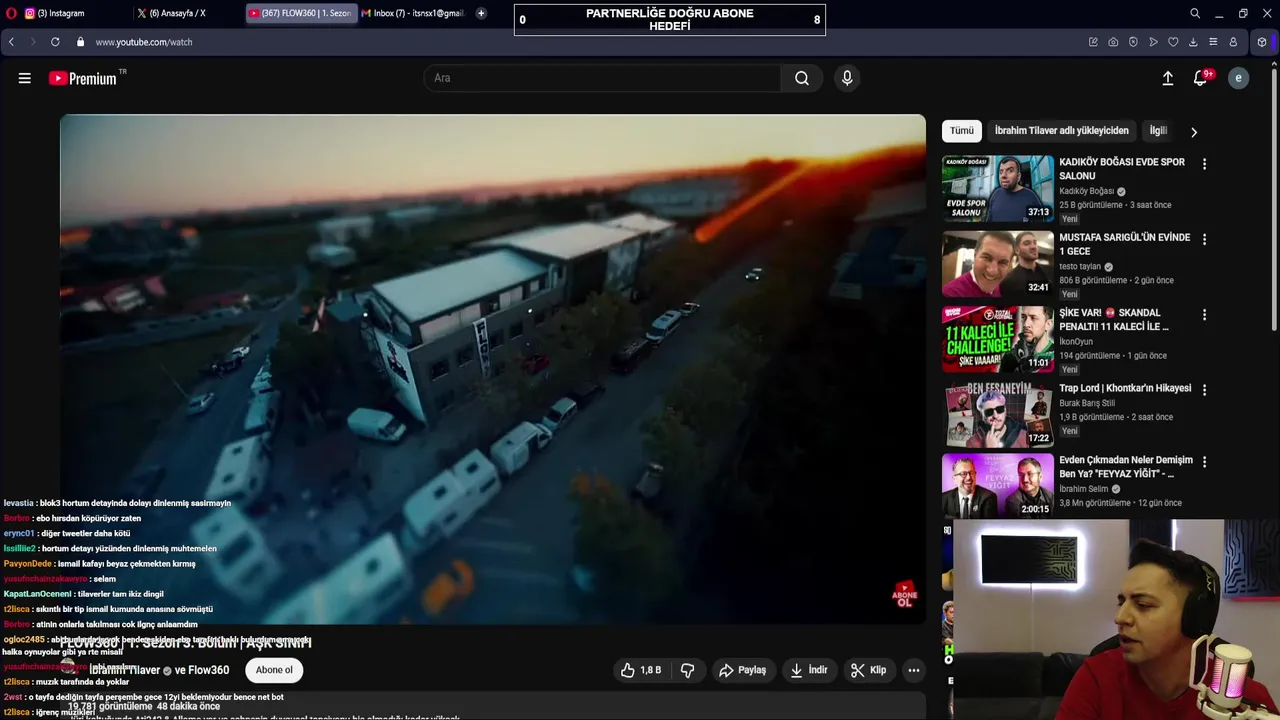Show more filter chips with right chevron
This screenshot has width=1280, height=720.
pos(1193,132)
